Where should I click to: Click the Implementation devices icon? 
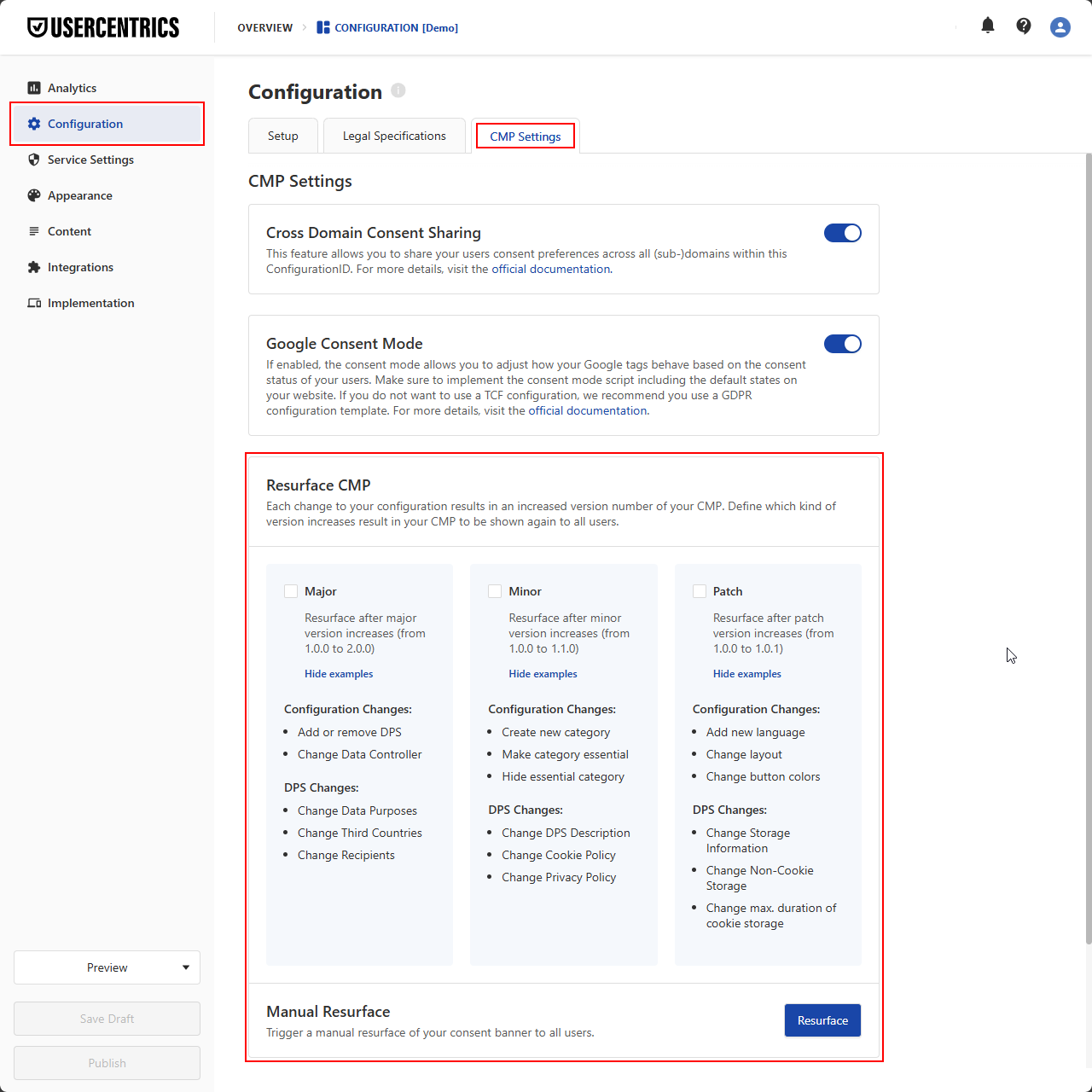[x=34, y=303]
